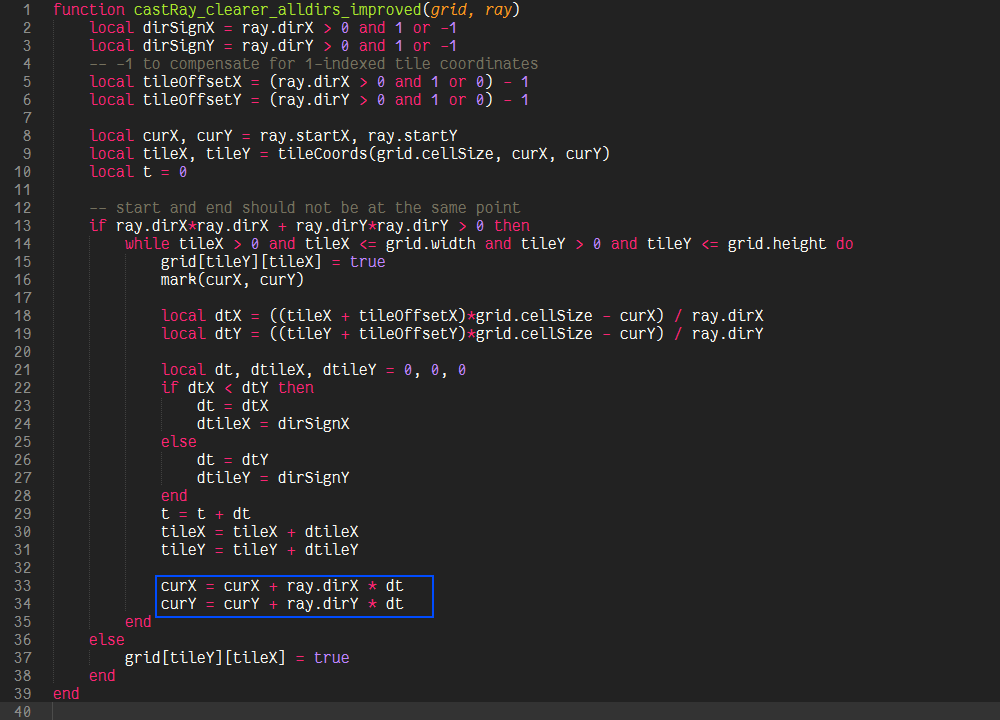Screen dimensions: 1000x720
Task: Click the castRay_clearer_alldirs_improved function name
Action: point(277,10)
